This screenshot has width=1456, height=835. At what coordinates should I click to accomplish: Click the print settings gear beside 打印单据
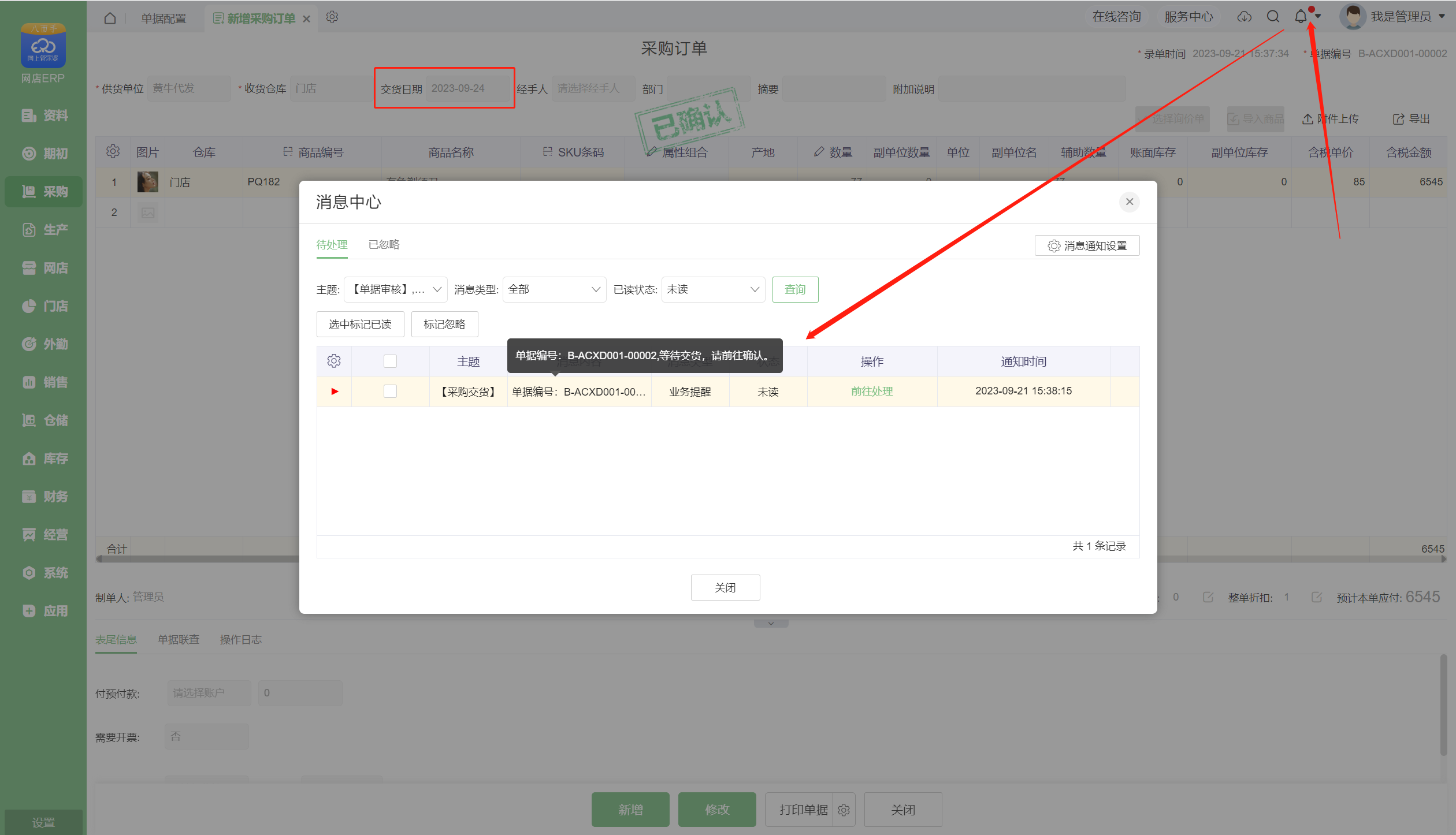844,810
